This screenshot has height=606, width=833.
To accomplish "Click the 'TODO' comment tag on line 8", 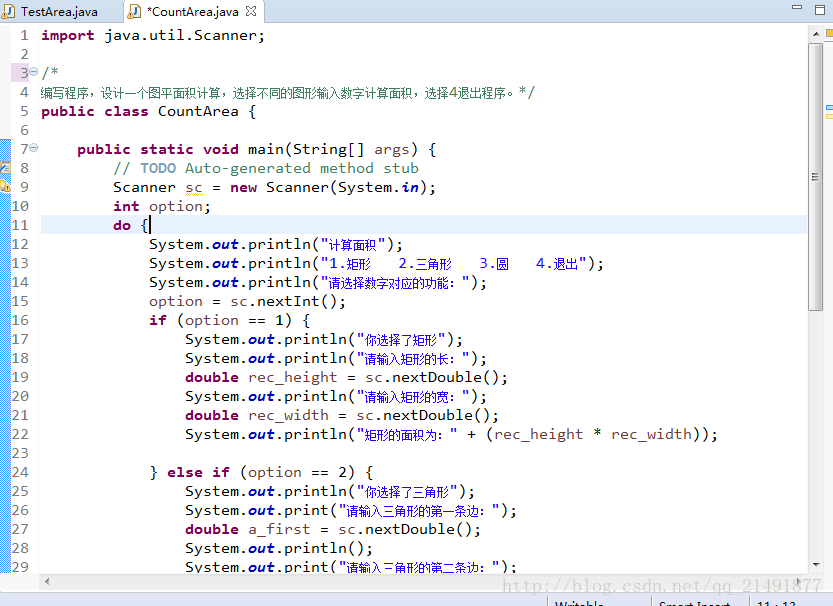I will point(158,168).
